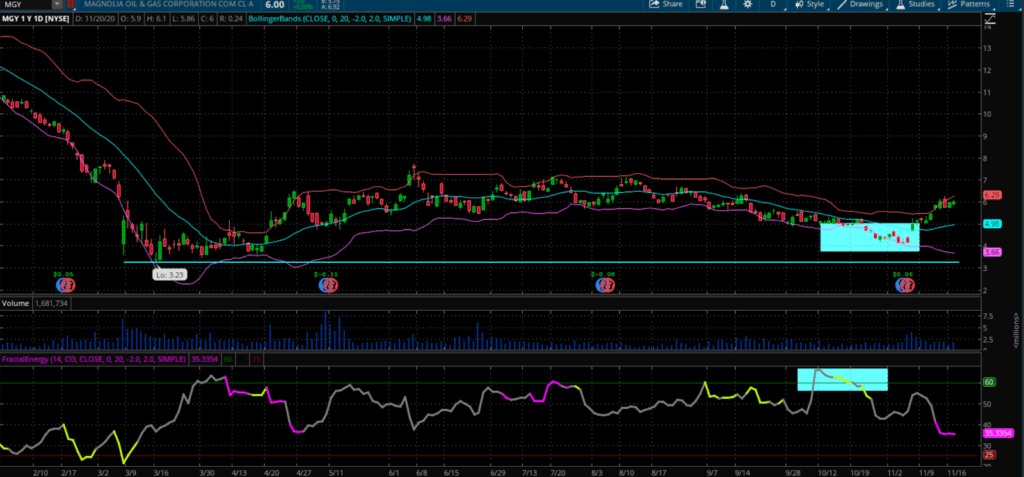Click the 3.66 lower band price label
Screen dimensions: 1024x477
[991, 252]
